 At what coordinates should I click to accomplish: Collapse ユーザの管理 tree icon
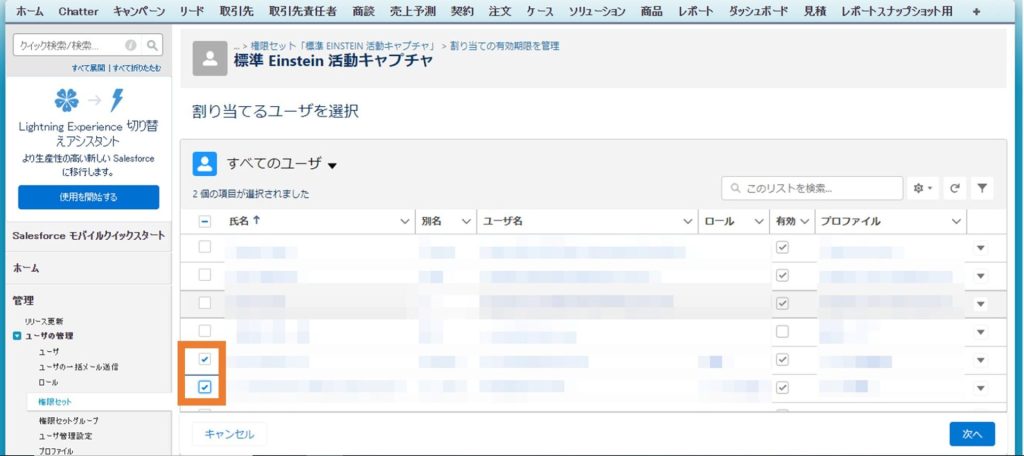pos(17,336)
